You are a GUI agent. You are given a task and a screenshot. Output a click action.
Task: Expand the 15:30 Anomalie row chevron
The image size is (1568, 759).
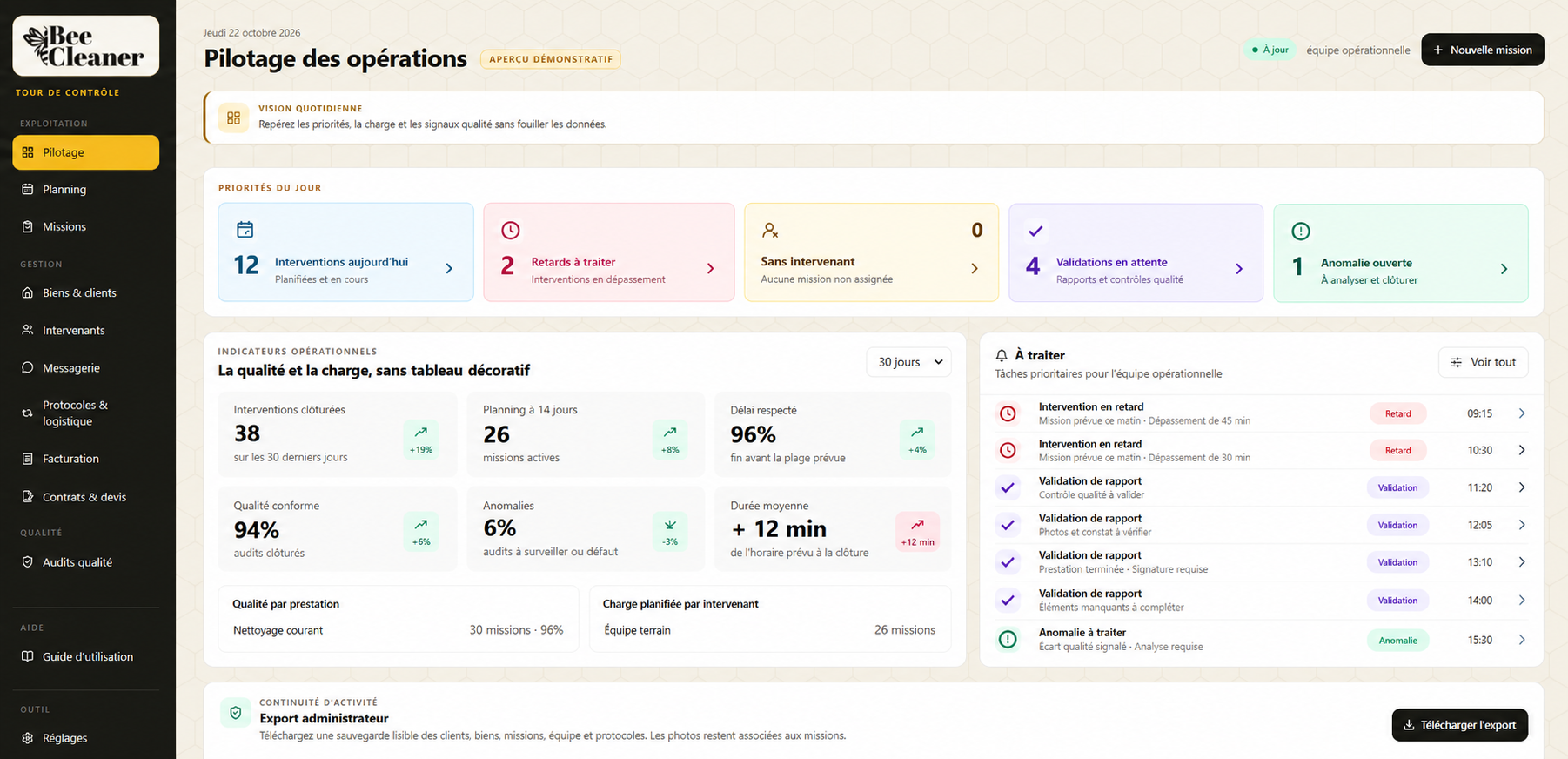click(1522, 640)
